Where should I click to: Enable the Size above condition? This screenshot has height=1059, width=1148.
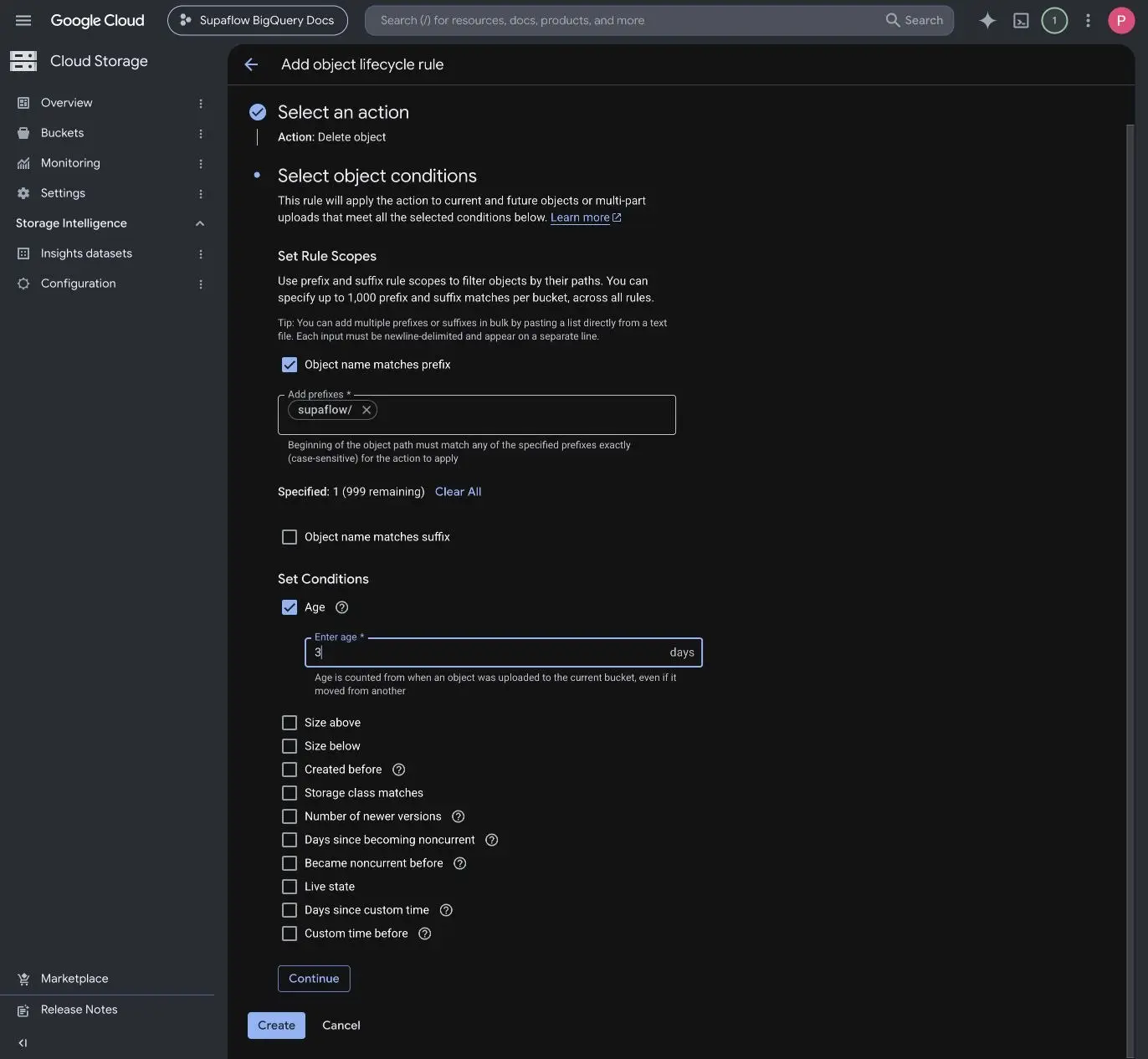click(x=290, y=723)
